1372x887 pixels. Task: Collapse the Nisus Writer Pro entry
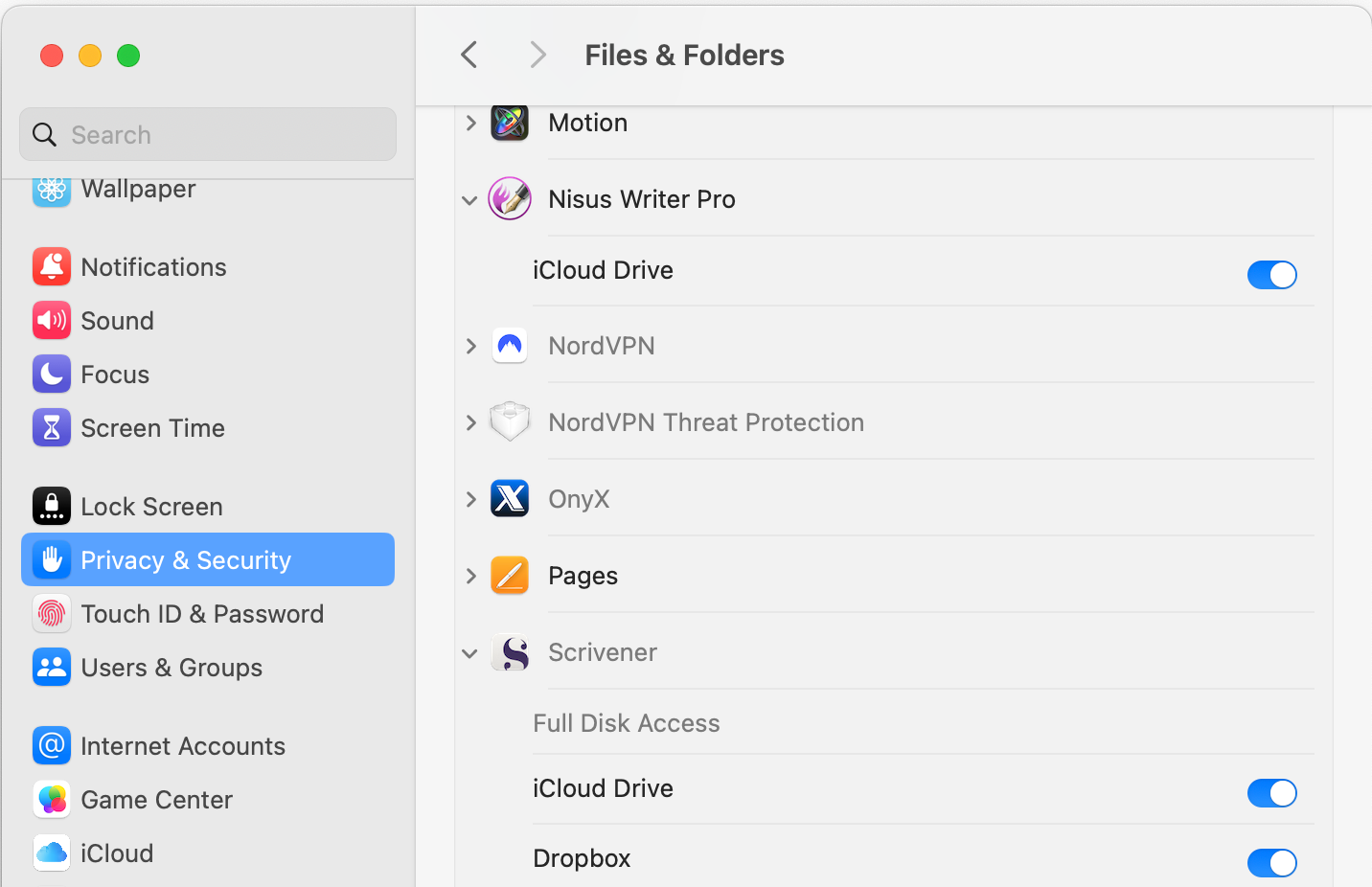tap(469, 200)
